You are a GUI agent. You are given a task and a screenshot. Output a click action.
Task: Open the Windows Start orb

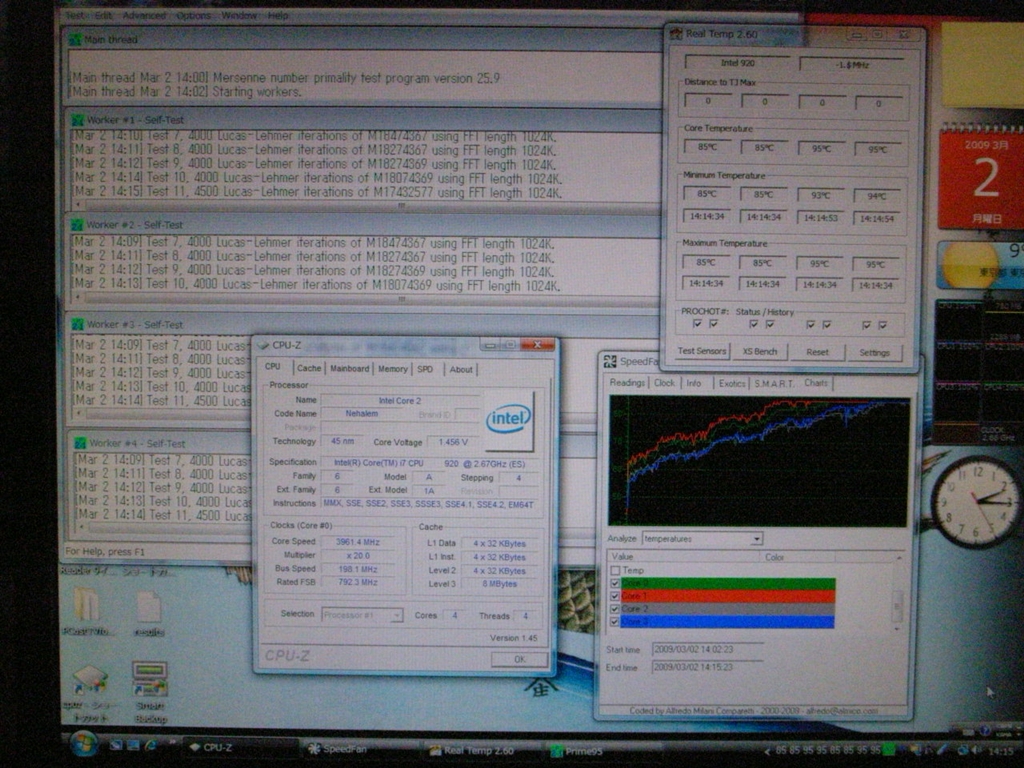[x=84, y=744]
